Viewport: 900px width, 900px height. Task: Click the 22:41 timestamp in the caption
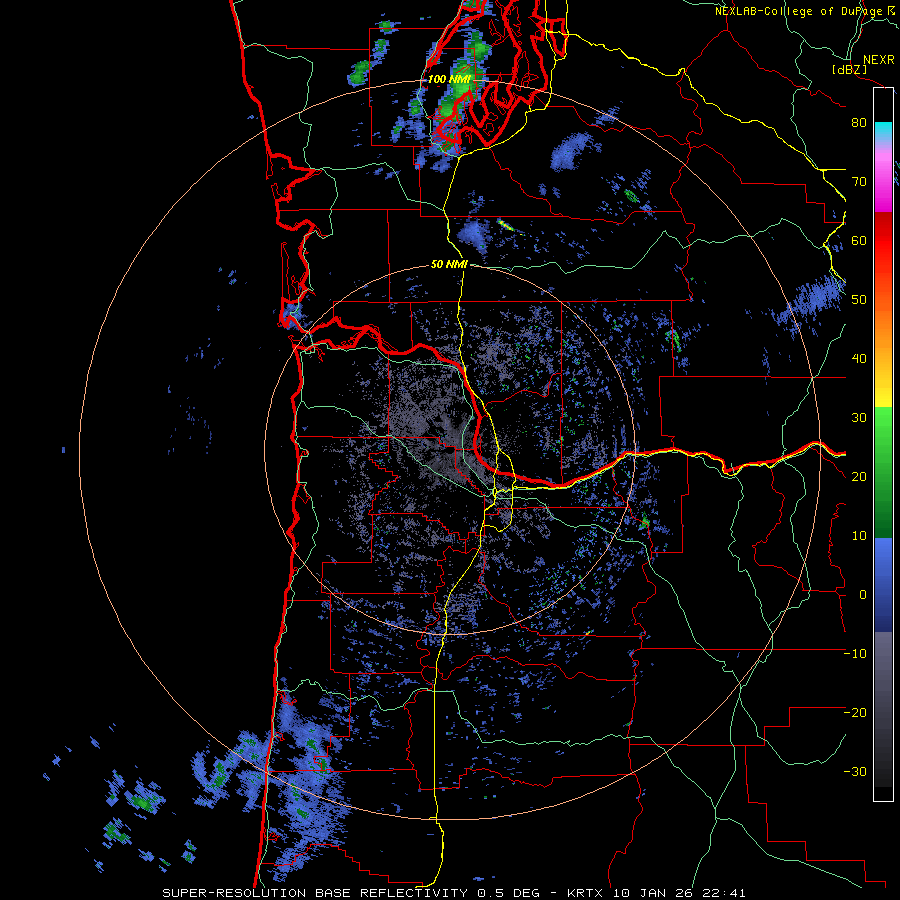click(724, 893)
